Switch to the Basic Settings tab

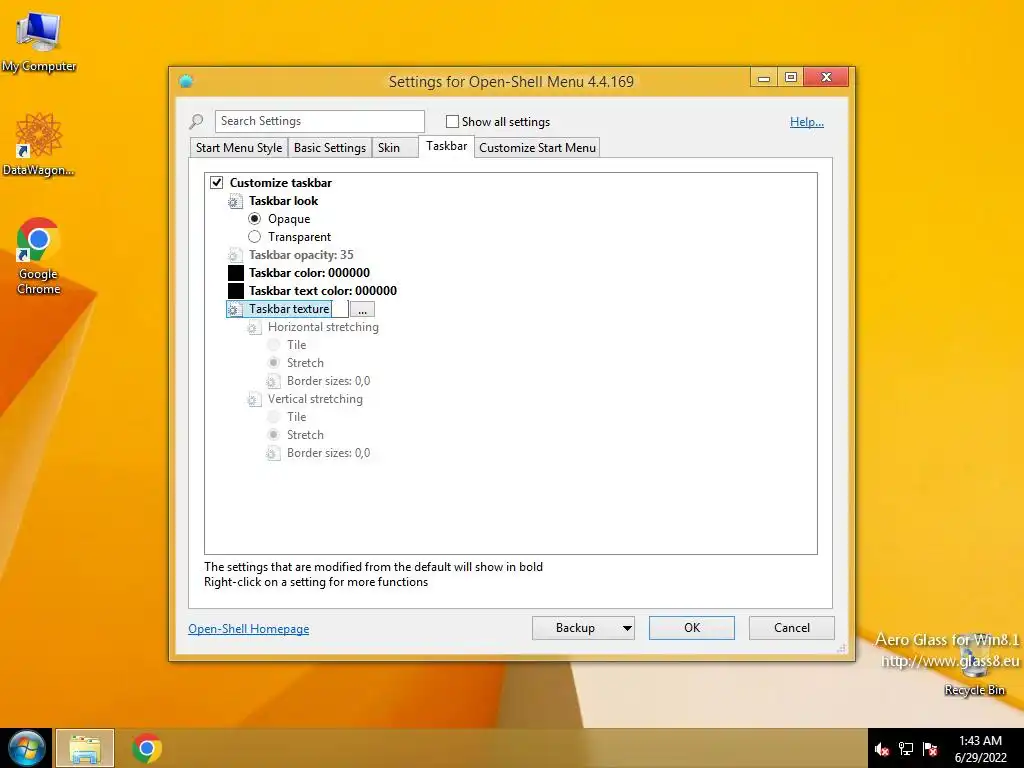(330, 148)
